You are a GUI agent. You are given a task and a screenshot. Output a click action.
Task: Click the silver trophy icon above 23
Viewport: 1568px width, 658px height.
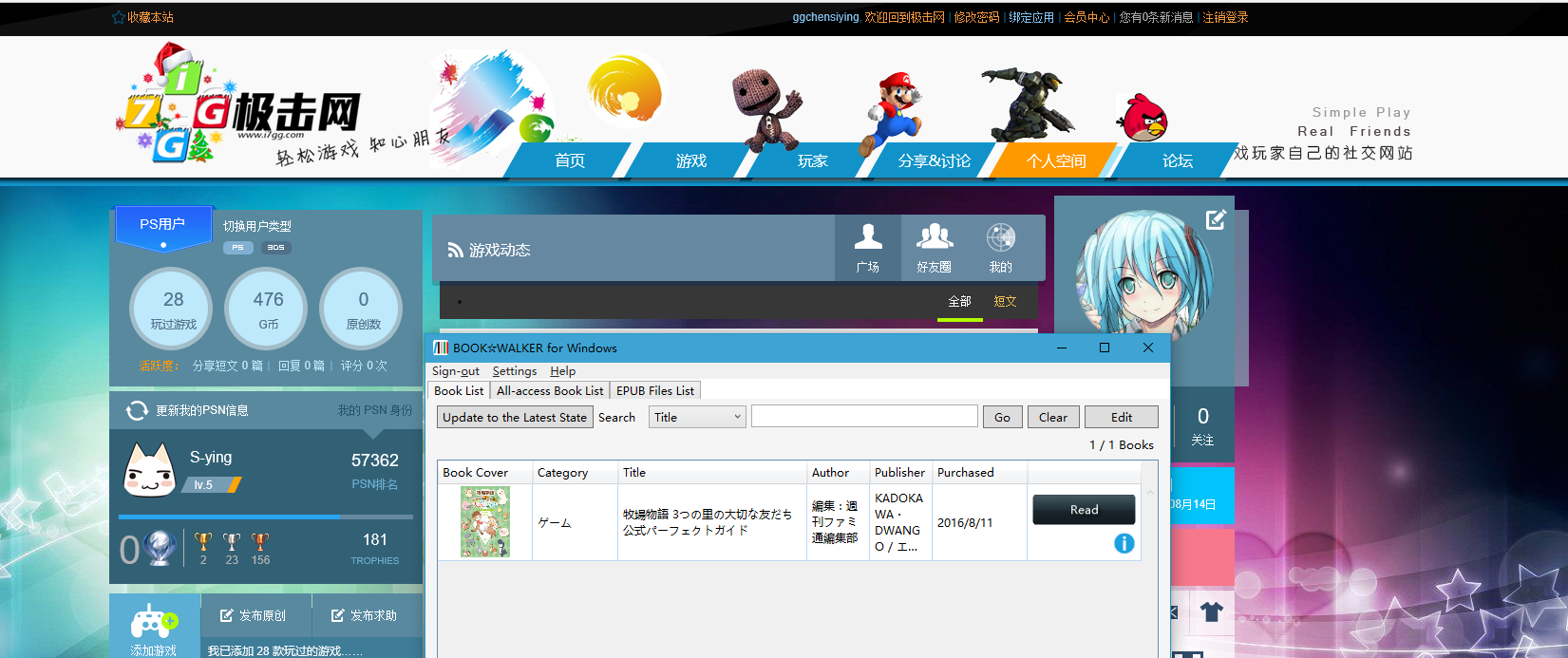[x=232, y=542]
